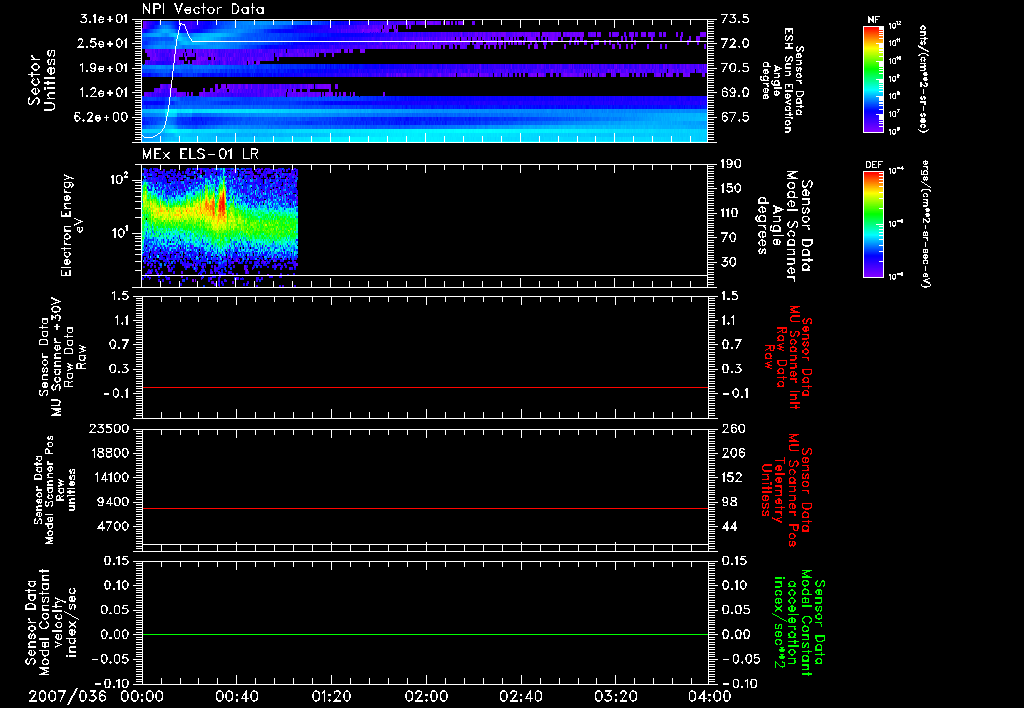Click the '02:40' time tick label
Viewport: 1024px width, 708px height.
coord(520,696)
